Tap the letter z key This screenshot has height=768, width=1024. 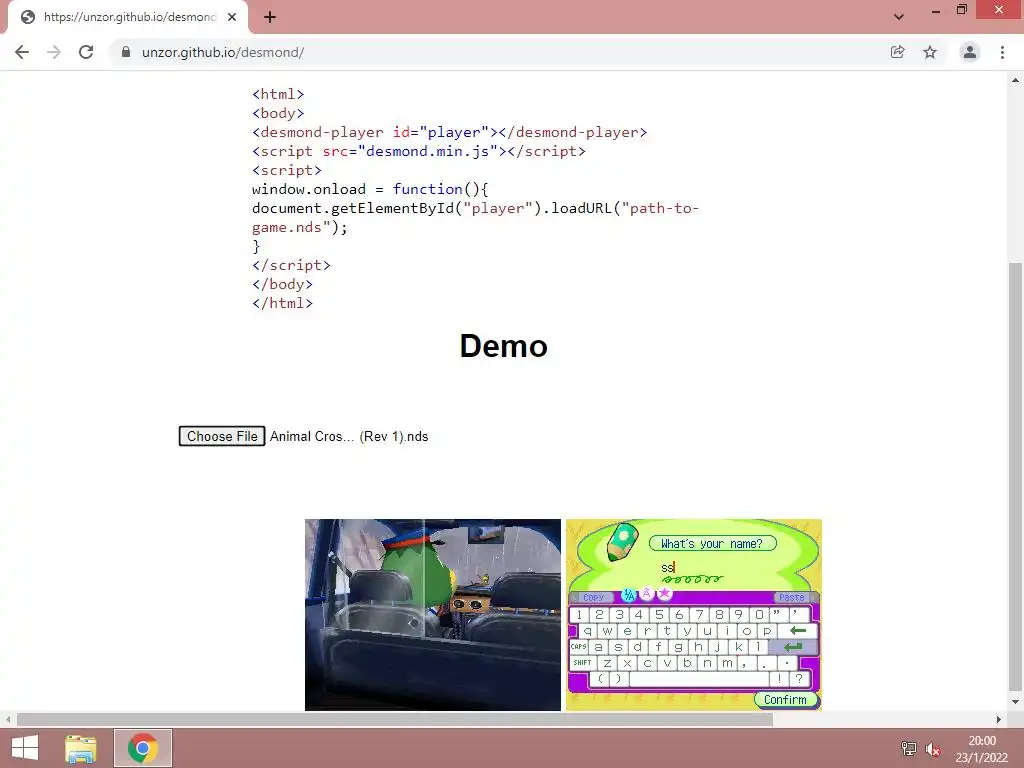click(607, 662)
